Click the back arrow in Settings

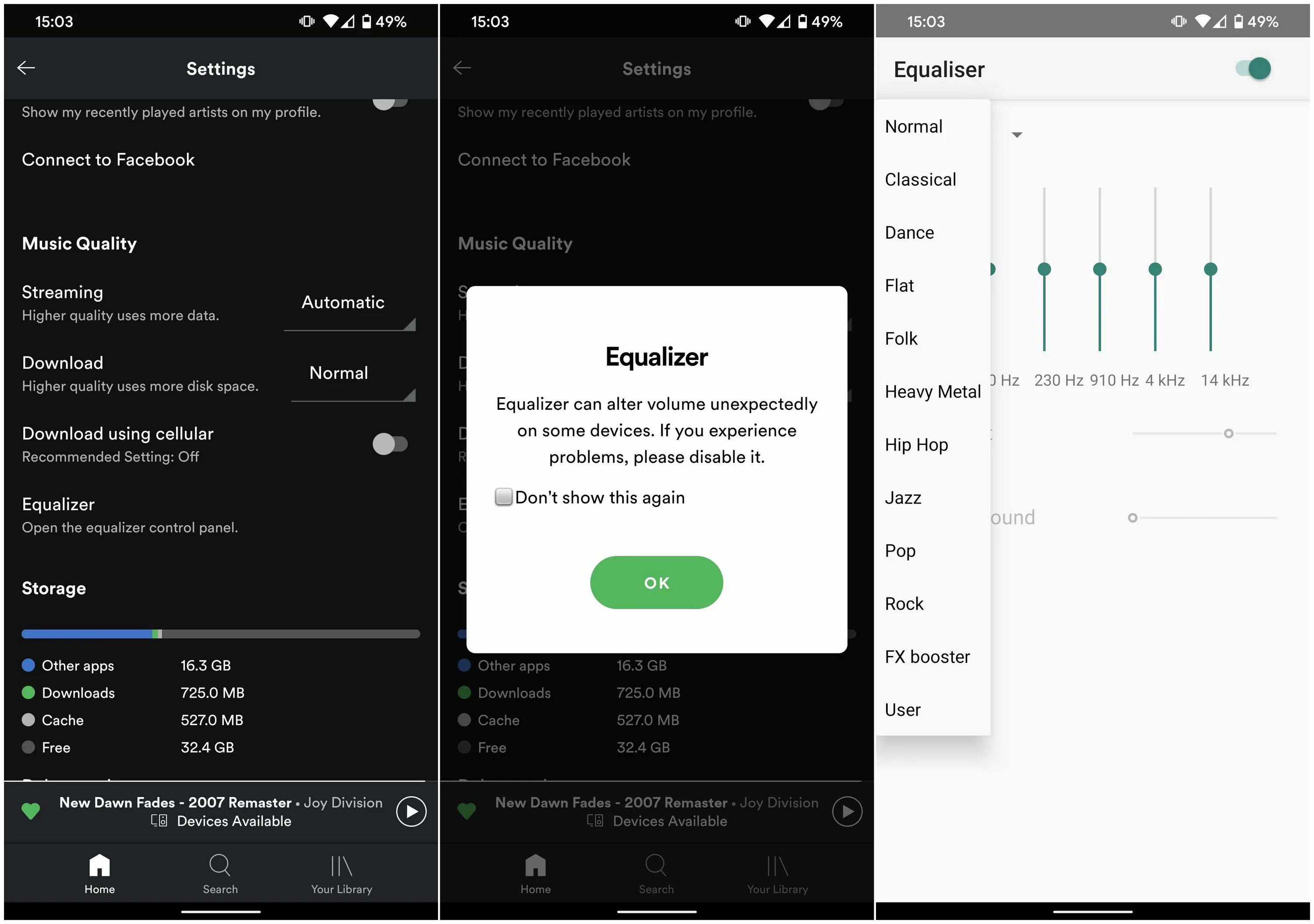[27, 68]
